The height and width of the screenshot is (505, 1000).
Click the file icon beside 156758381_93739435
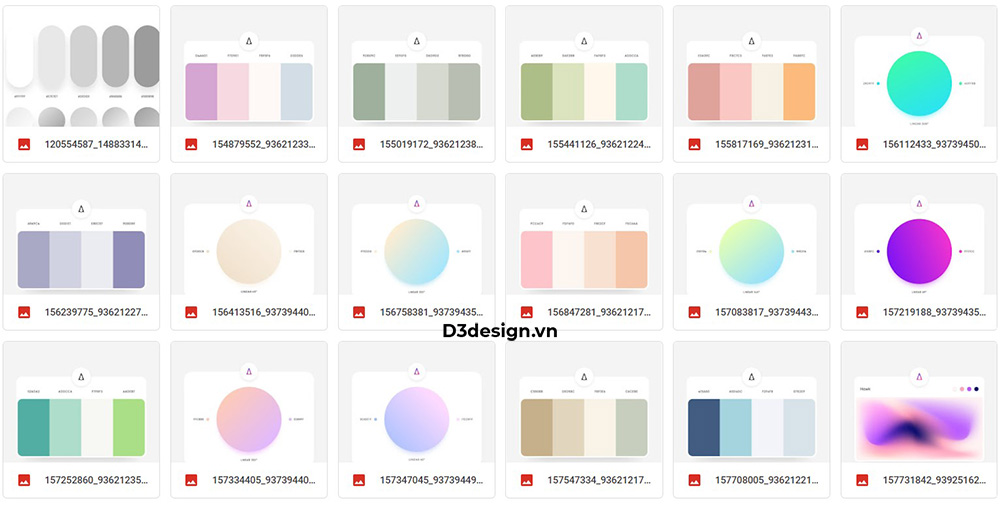[359, 313]
